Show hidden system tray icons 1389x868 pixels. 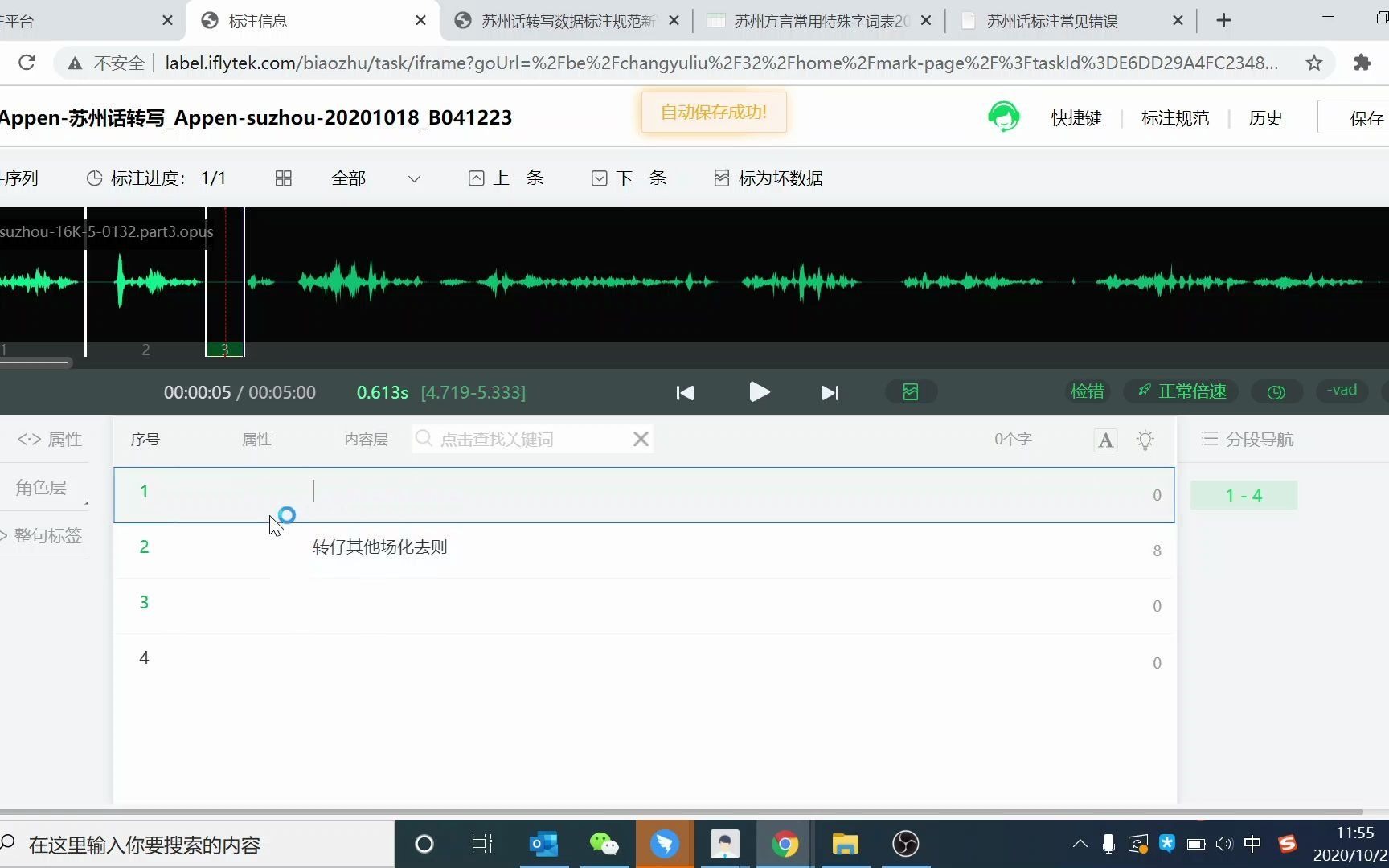pos(1080,844)
